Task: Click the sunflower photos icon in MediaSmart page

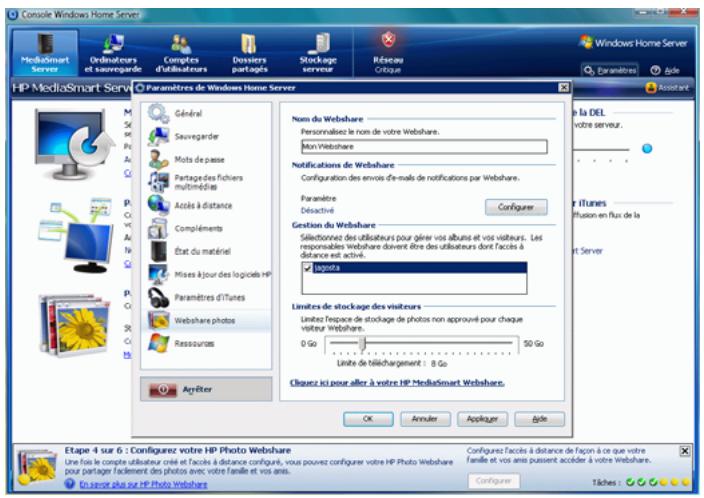Action: (75, 324)
